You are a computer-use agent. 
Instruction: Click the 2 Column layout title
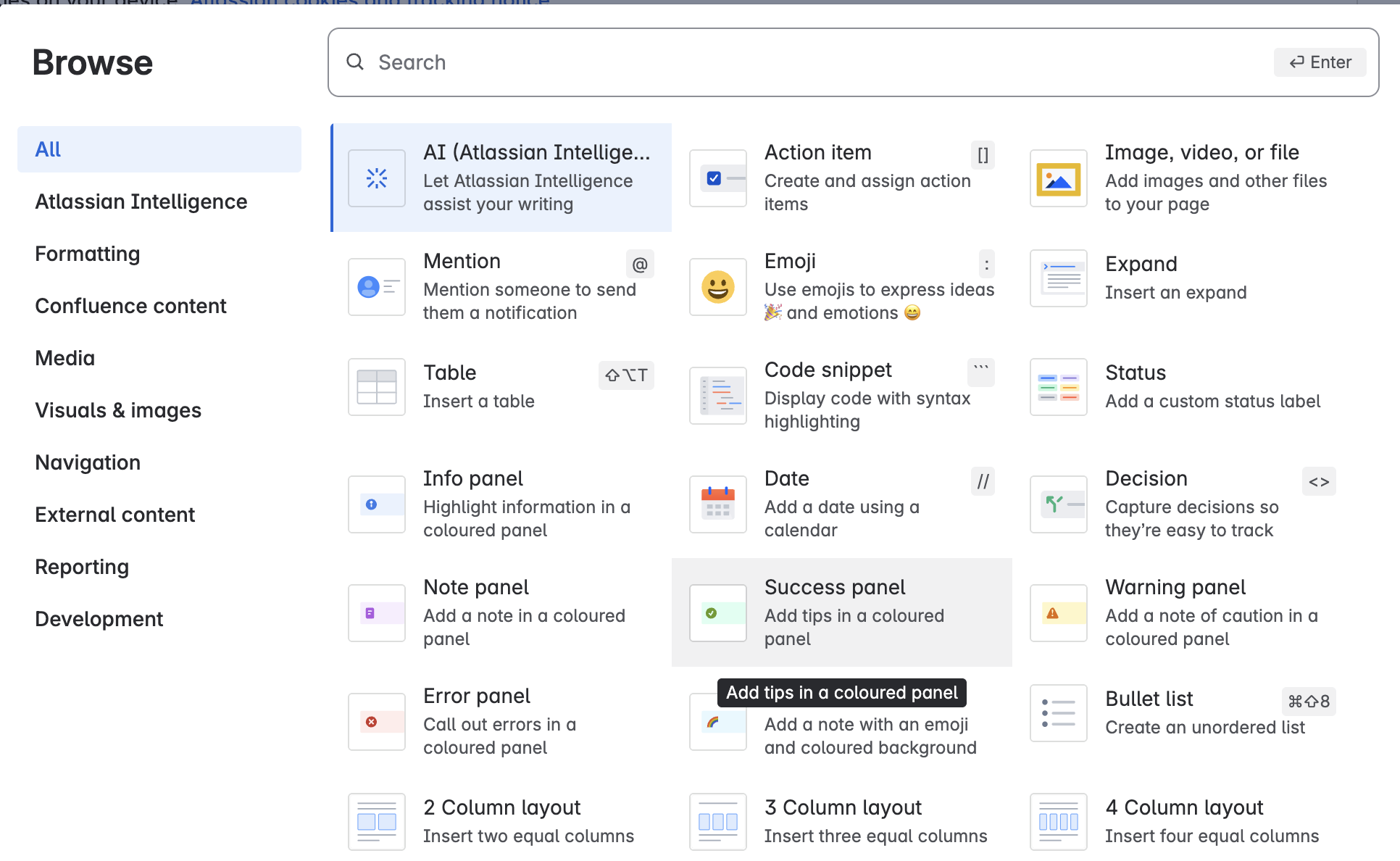[502, 807]
